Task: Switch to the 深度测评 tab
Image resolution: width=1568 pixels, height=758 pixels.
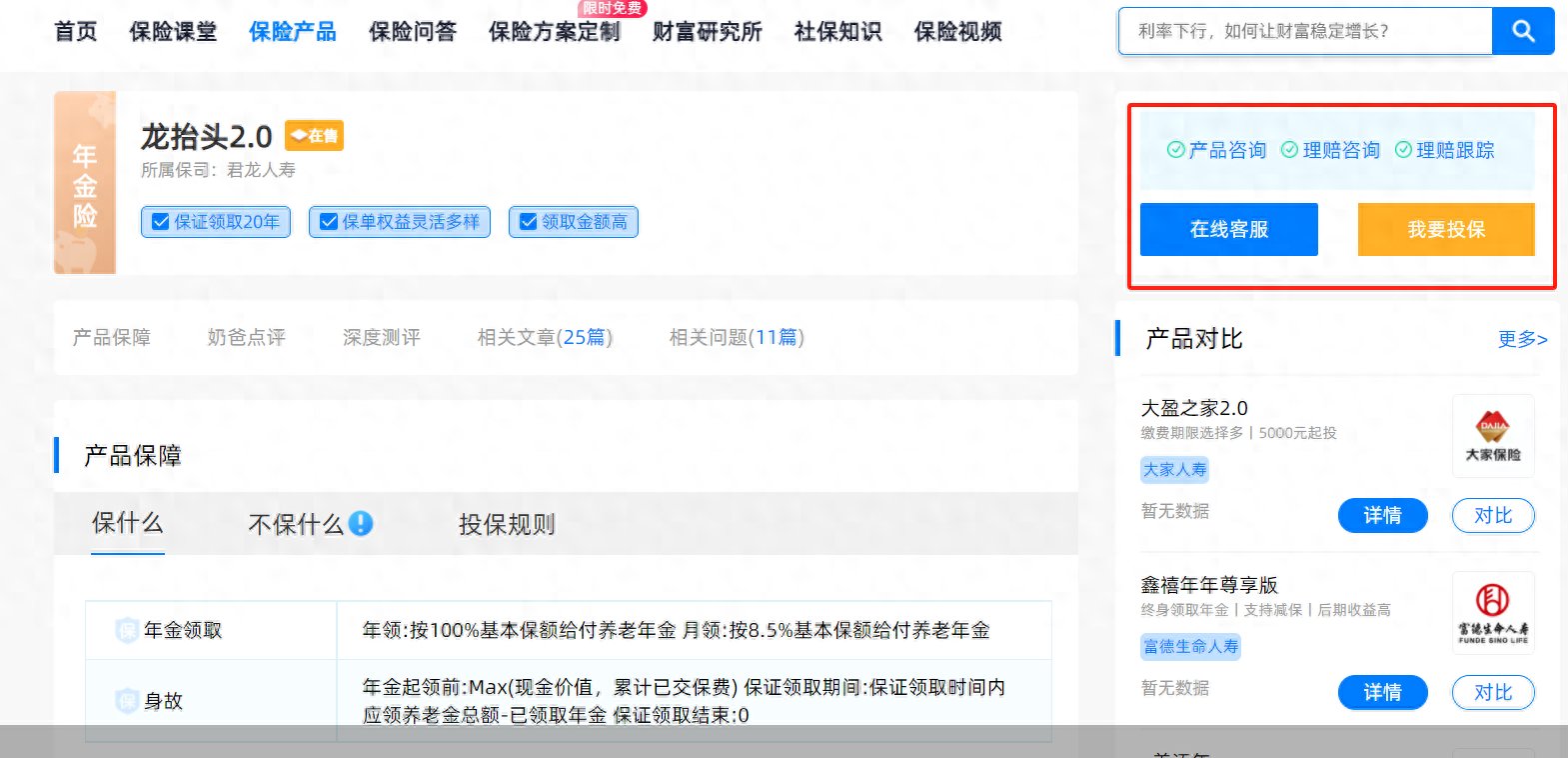Action: (x=382, y=338)
